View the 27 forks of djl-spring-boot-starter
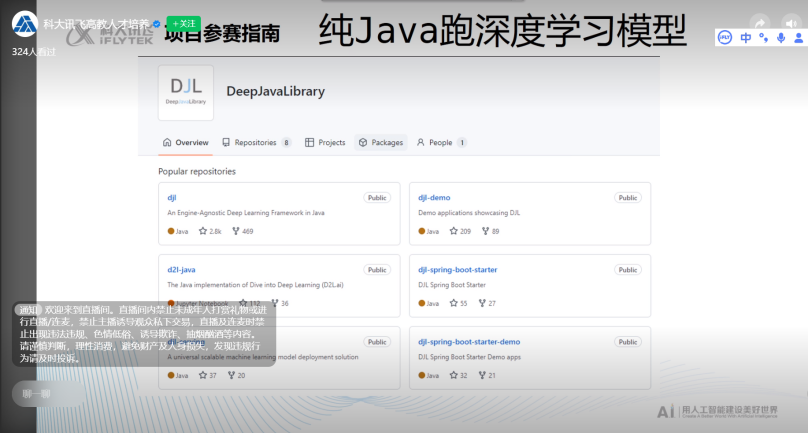This screenshot has height=433, width=808. pyautogui.click(x=487, y=303)
